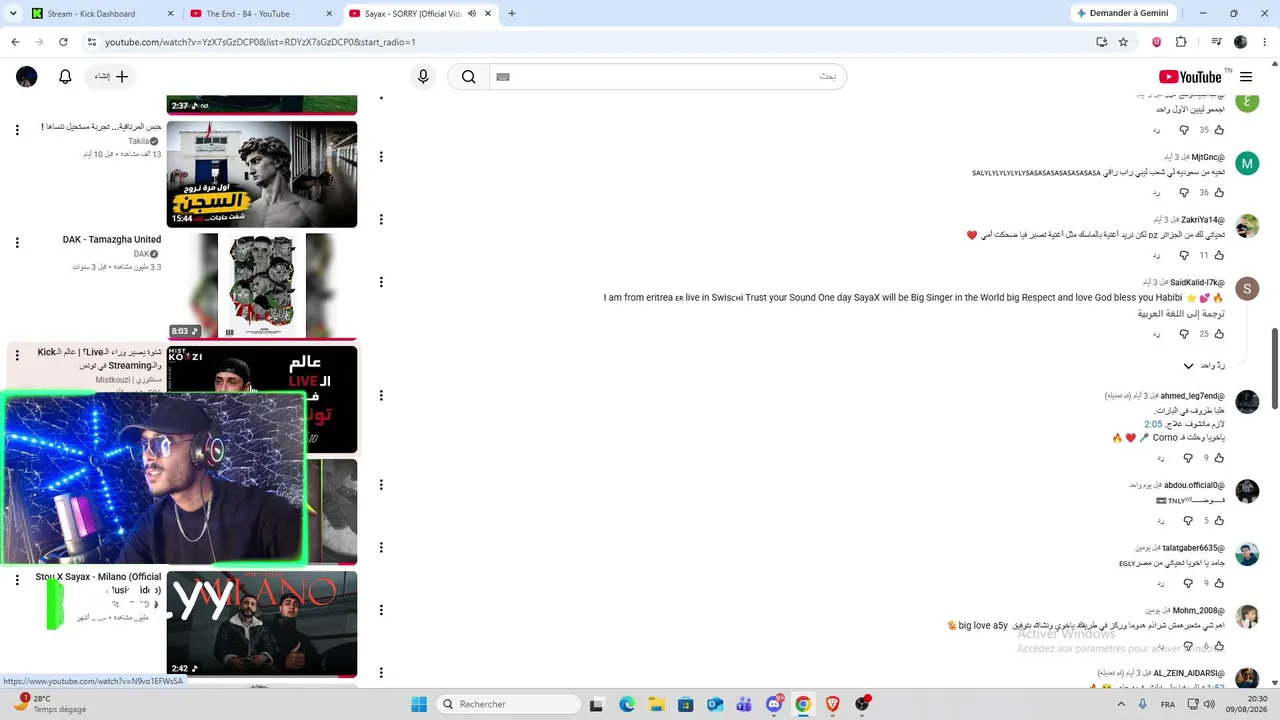Open the YouTube account avatar menu

(27, 77)
